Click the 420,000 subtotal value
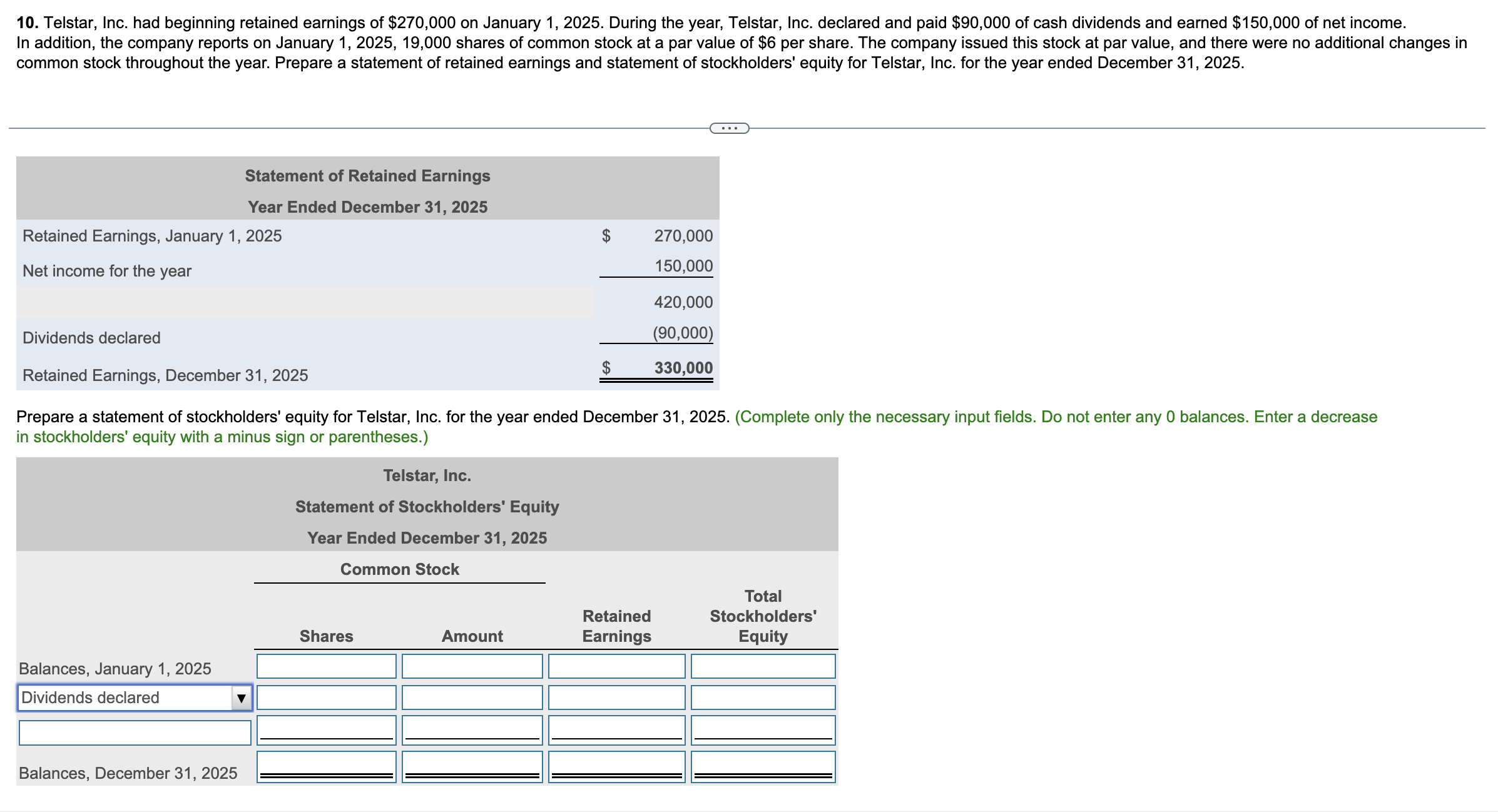Screen dimensions: 1498x812 point(683,302)
